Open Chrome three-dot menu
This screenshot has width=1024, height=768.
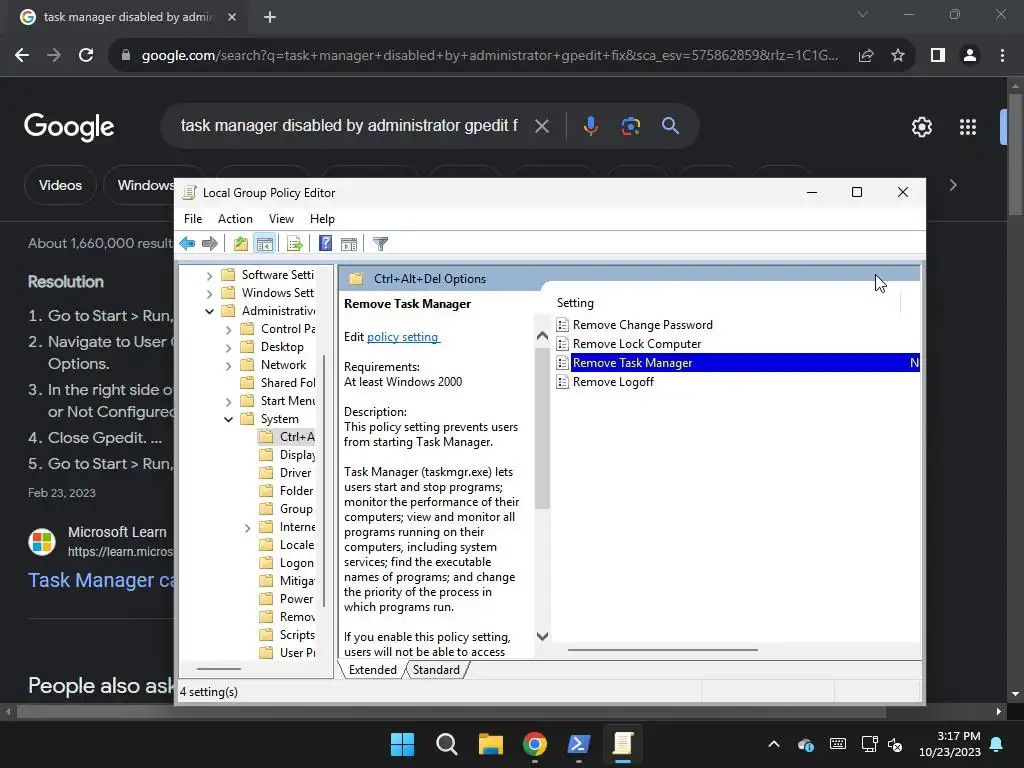click(1002, 56)
